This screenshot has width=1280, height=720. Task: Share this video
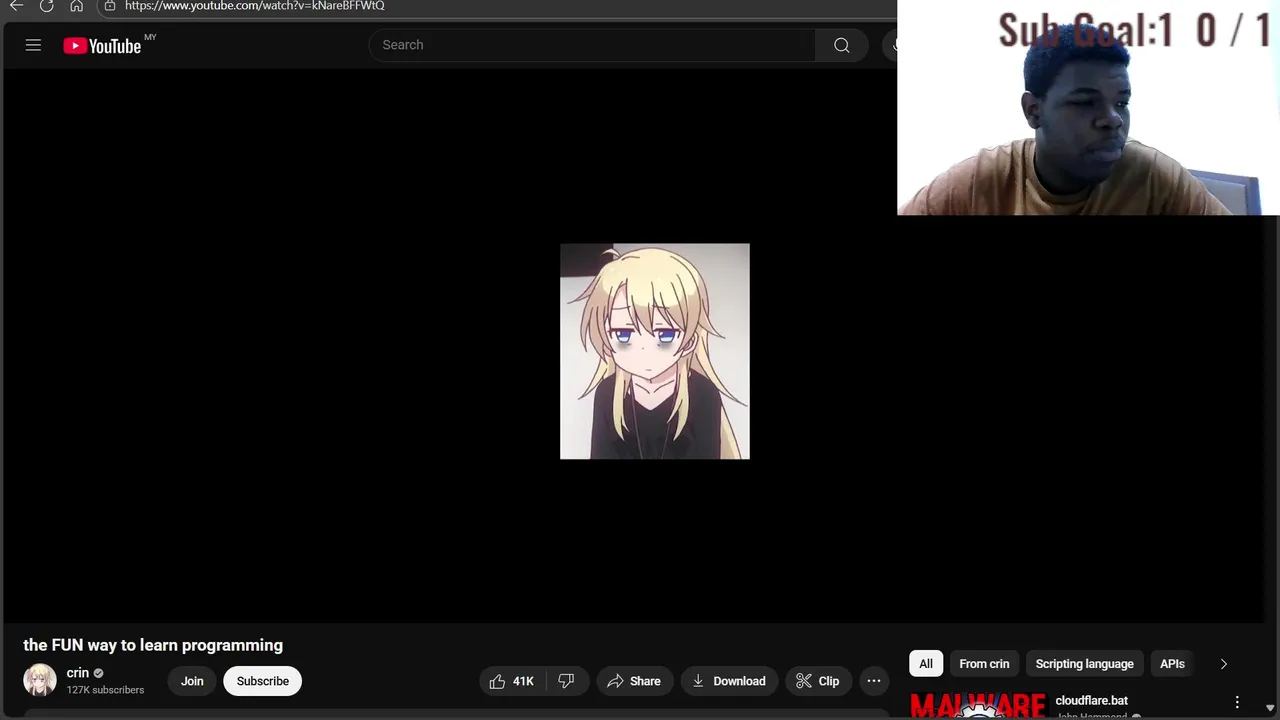tap(635, 681)
